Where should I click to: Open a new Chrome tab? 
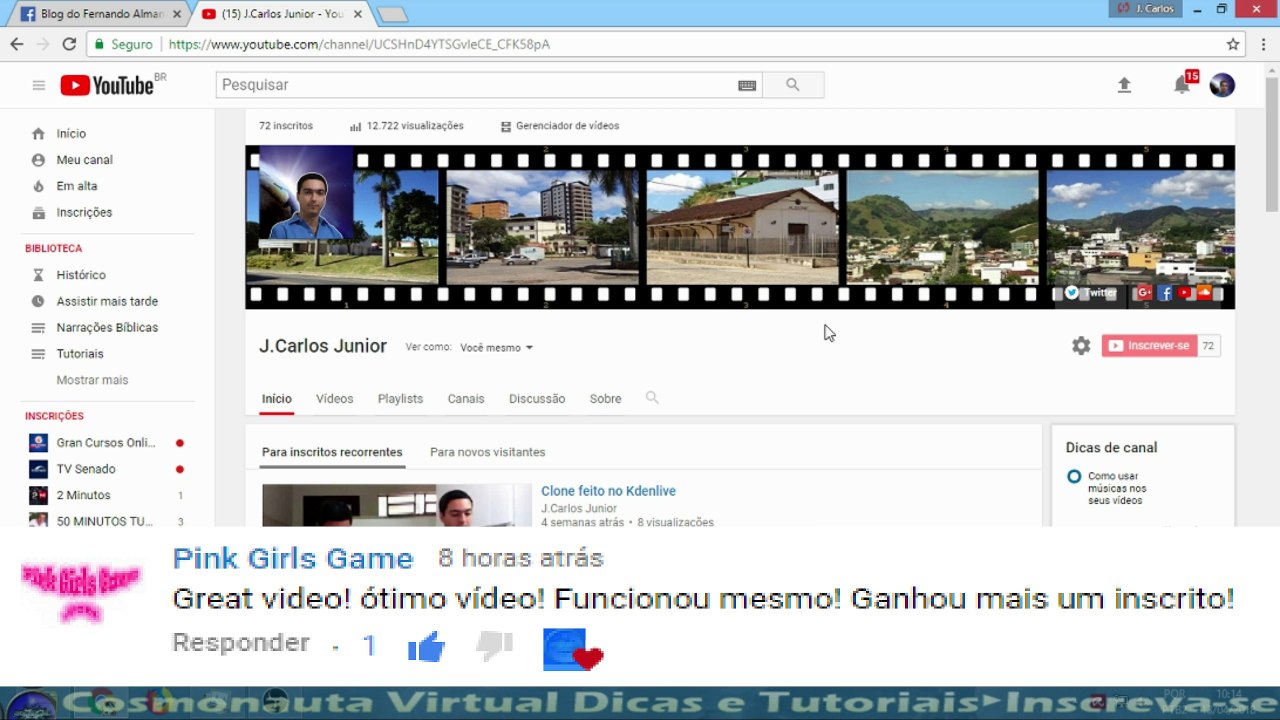[392, 14]
